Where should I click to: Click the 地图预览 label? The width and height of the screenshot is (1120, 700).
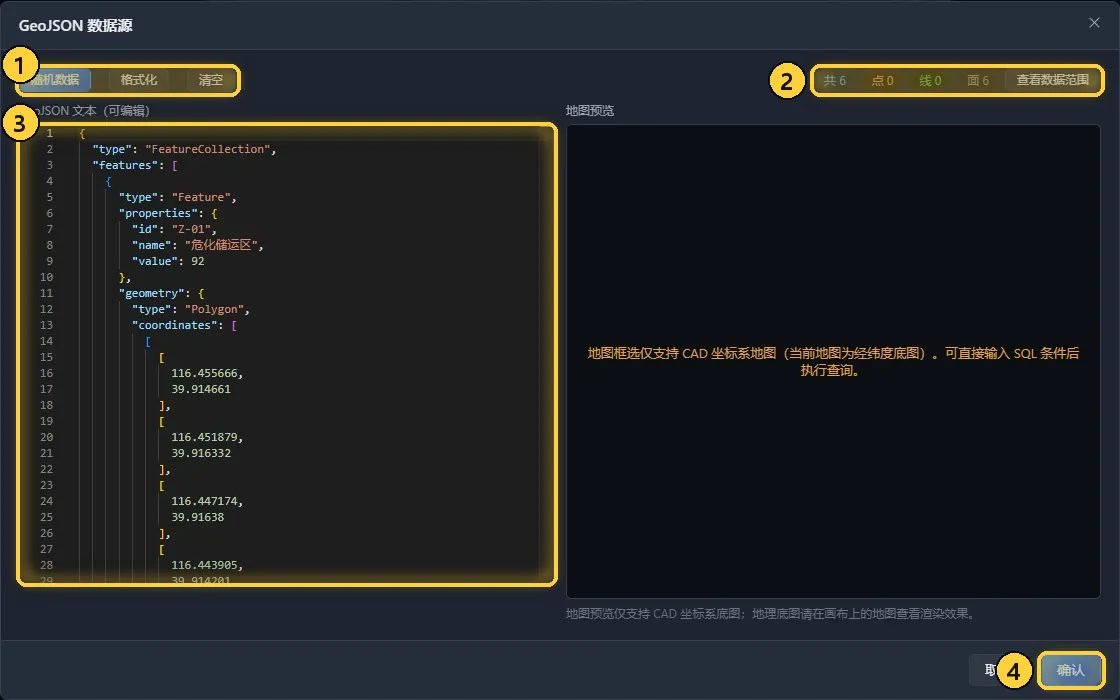coord(590,111)
